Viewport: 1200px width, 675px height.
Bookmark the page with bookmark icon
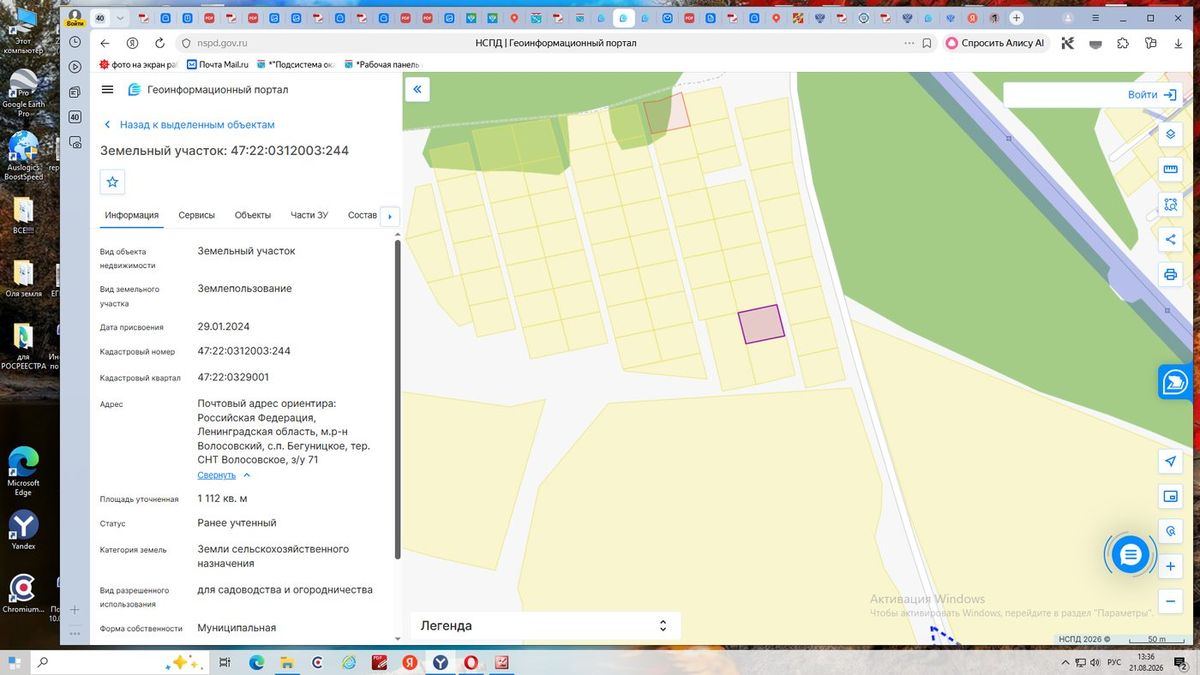928,43
